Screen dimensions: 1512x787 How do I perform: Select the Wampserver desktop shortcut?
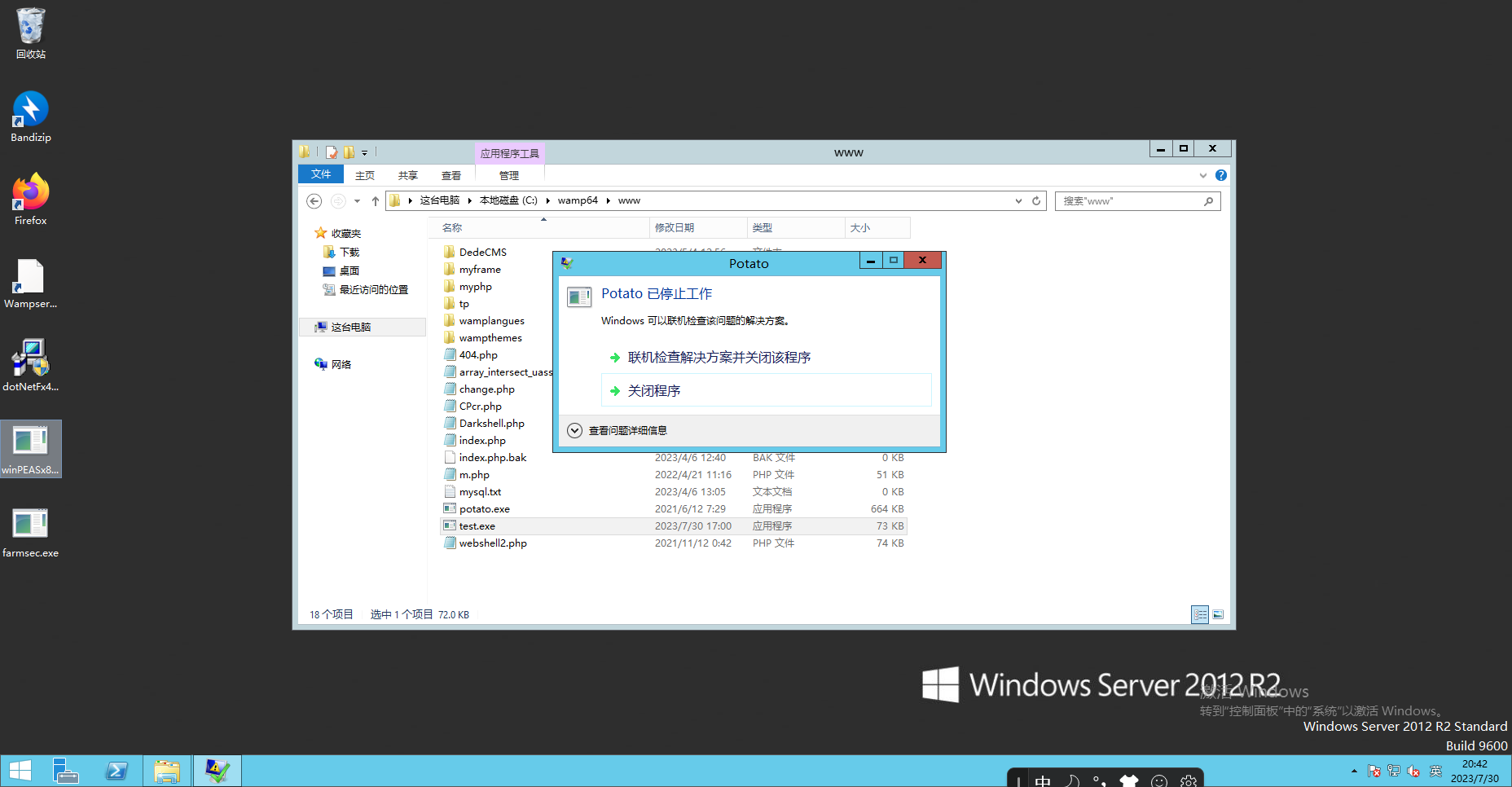click(31, 283)
